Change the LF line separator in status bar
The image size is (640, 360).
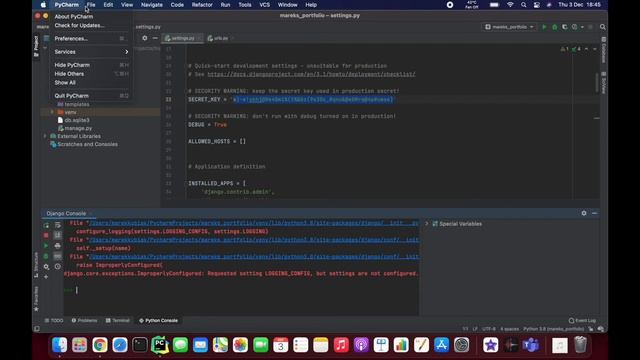(x=475, y=329)
